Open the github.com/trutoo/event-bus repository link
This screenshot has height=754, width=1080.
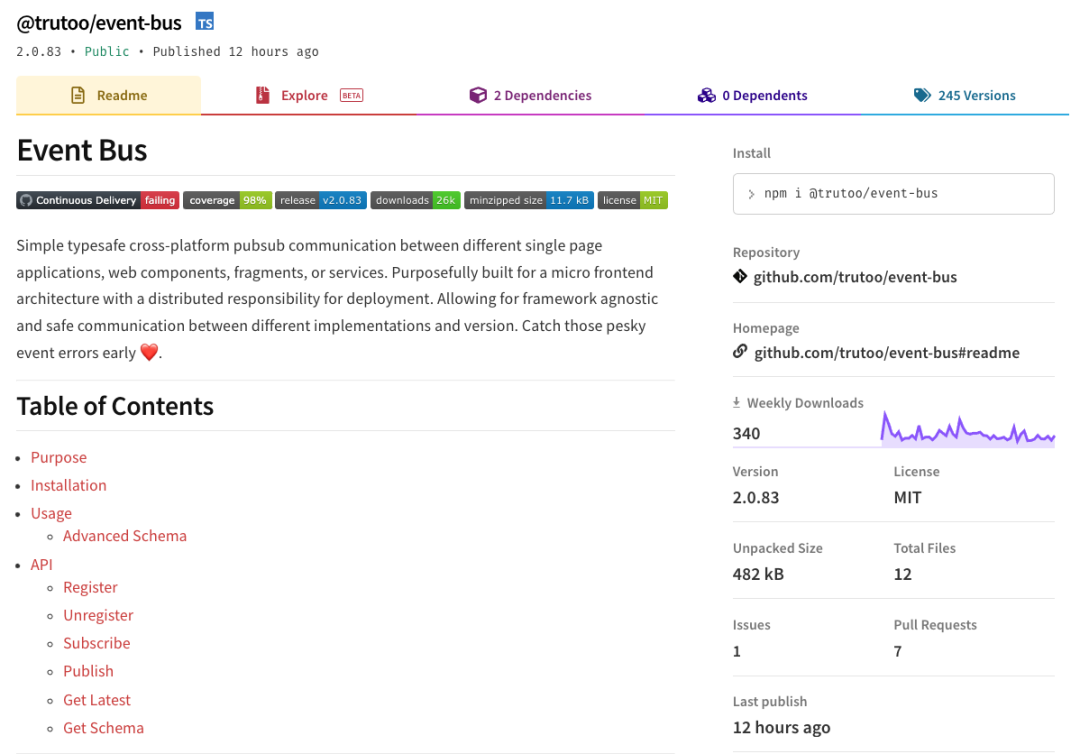855,277
